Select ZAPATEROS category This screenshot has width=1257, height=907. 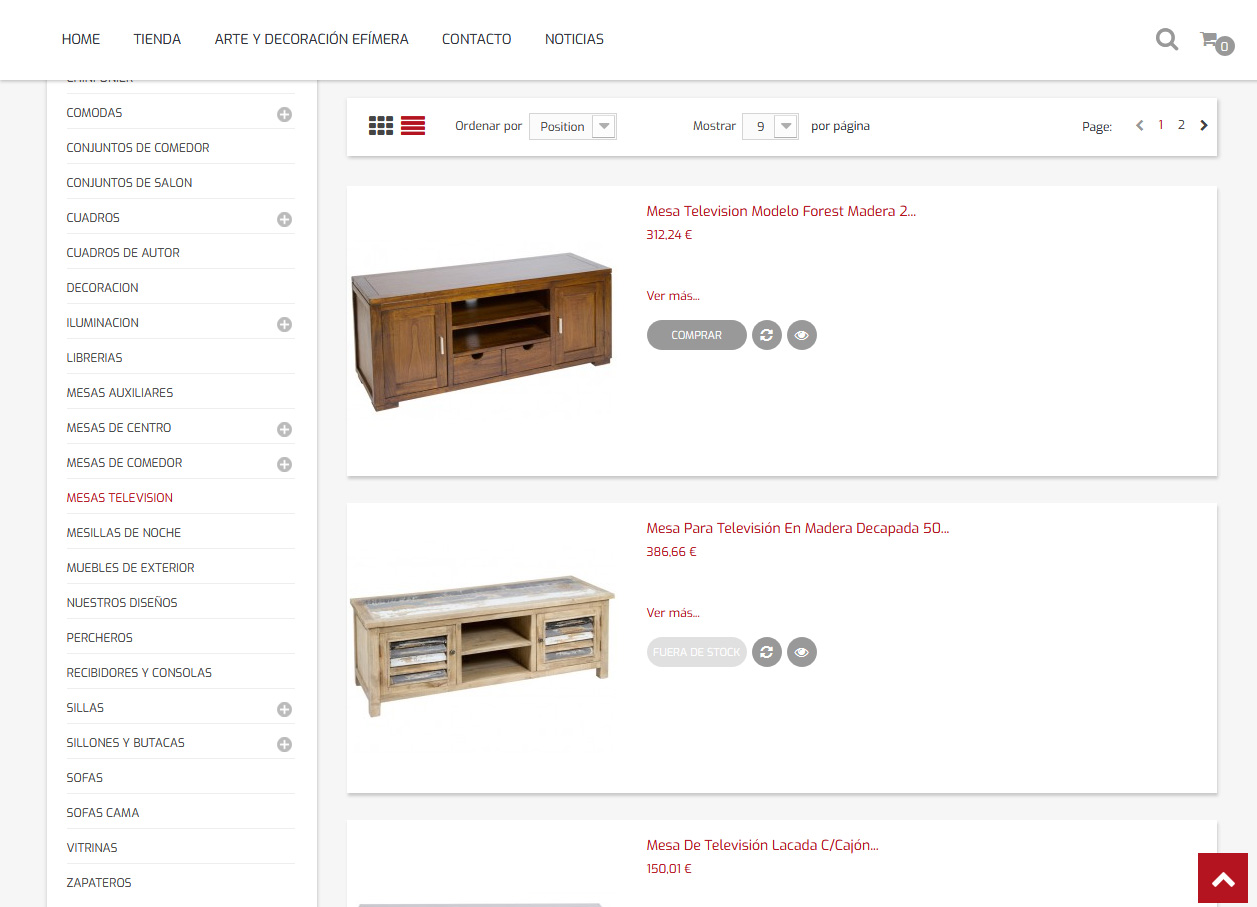click(99, 883)
